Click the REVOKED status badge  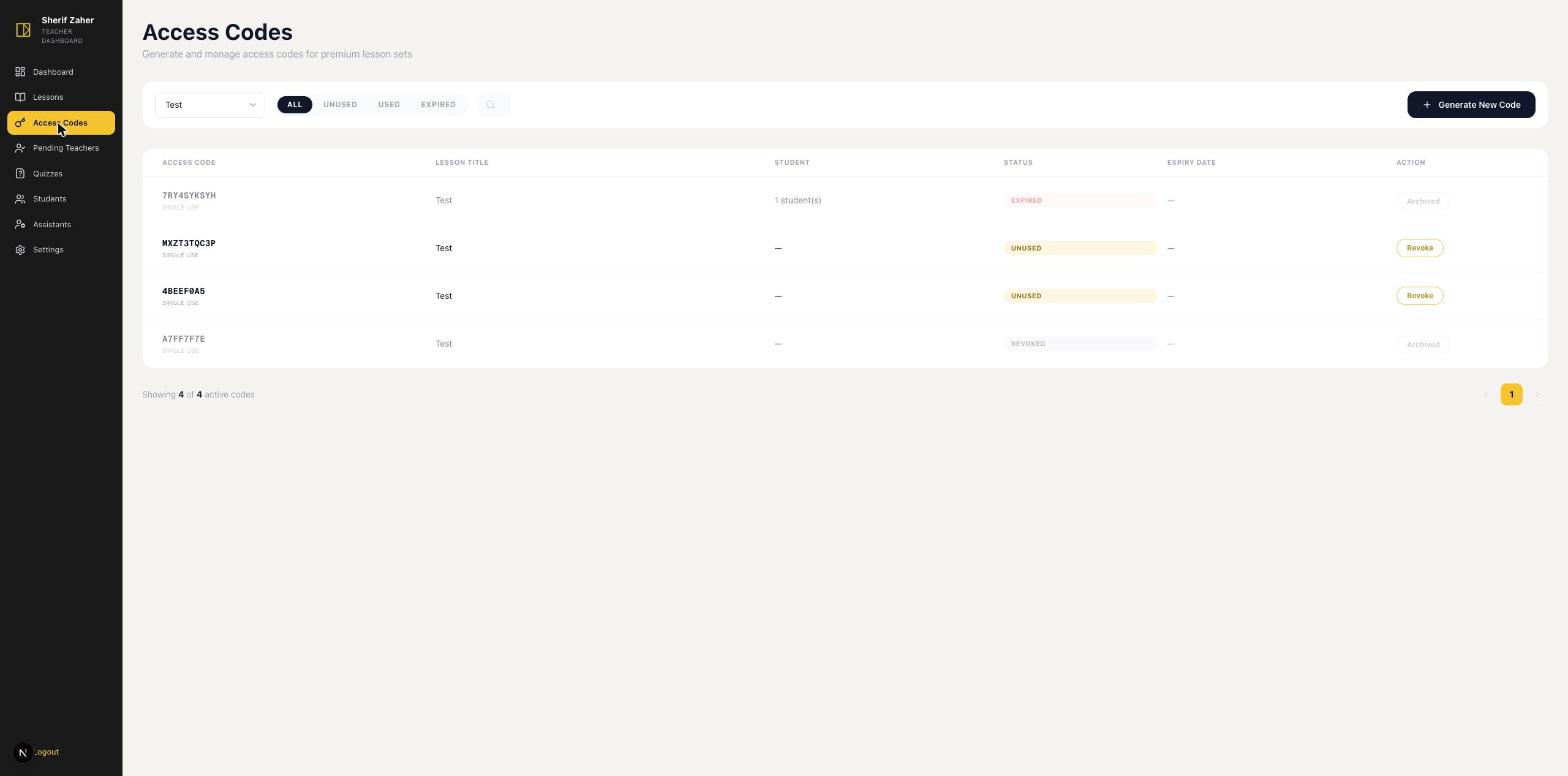1080,344
